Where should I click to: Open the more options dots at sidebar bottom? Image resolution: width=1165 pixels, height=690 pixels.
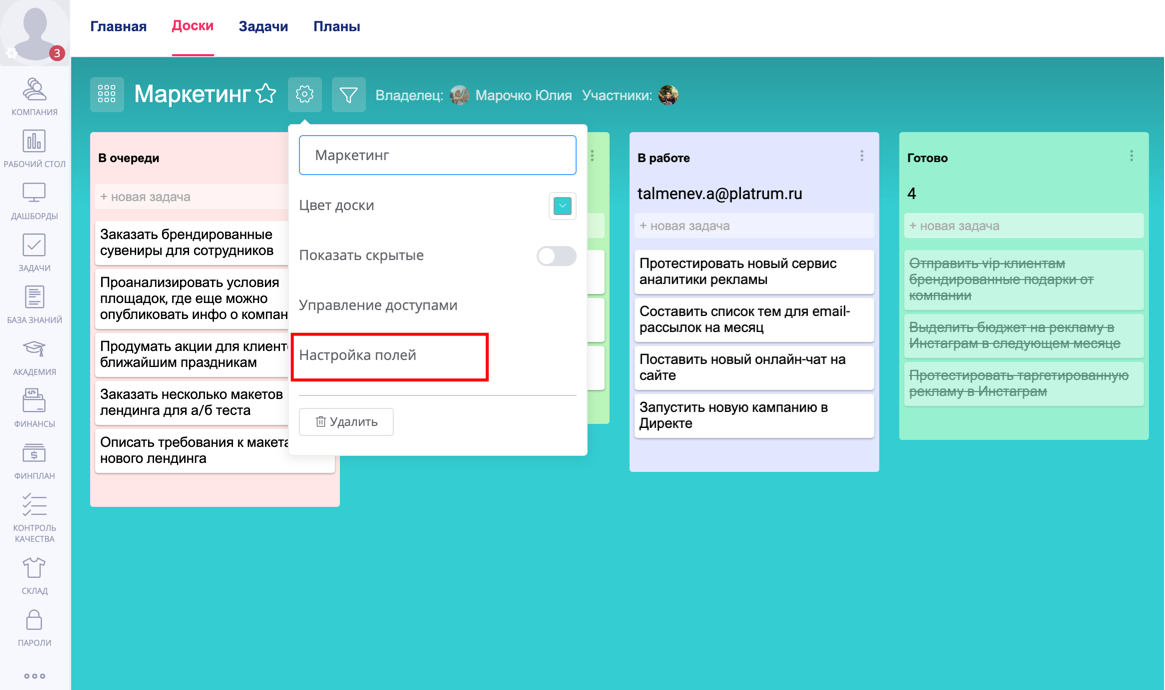[34, 675]
